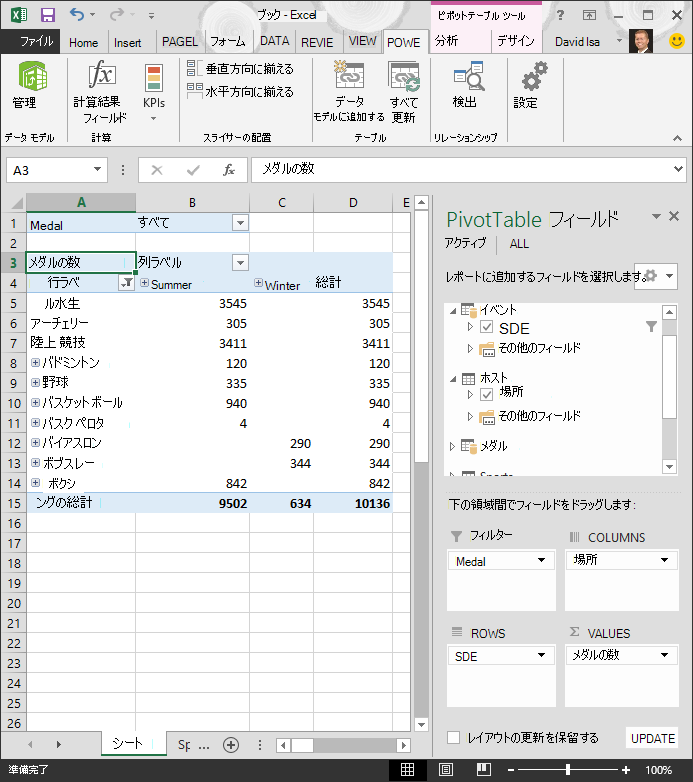Close the PivotTable フィールド pane
This screenshot has width=693, height=782.
[x=674, y=216]
